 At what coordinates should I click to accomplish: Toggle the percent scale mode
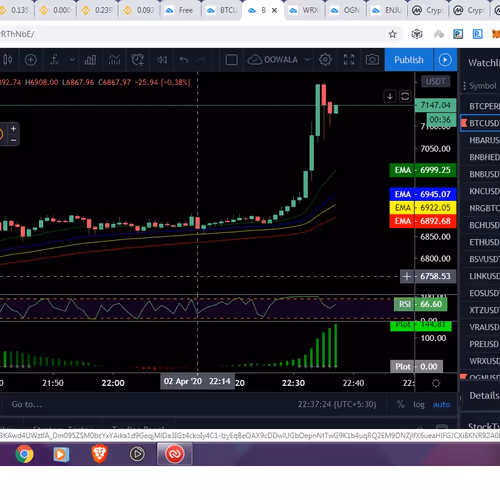pos(400,405)
